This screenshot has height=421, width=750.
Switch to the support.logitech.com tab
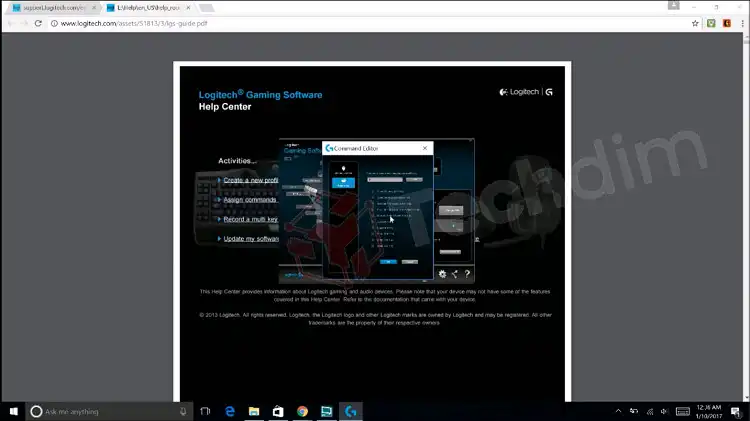tap(54, 8)
